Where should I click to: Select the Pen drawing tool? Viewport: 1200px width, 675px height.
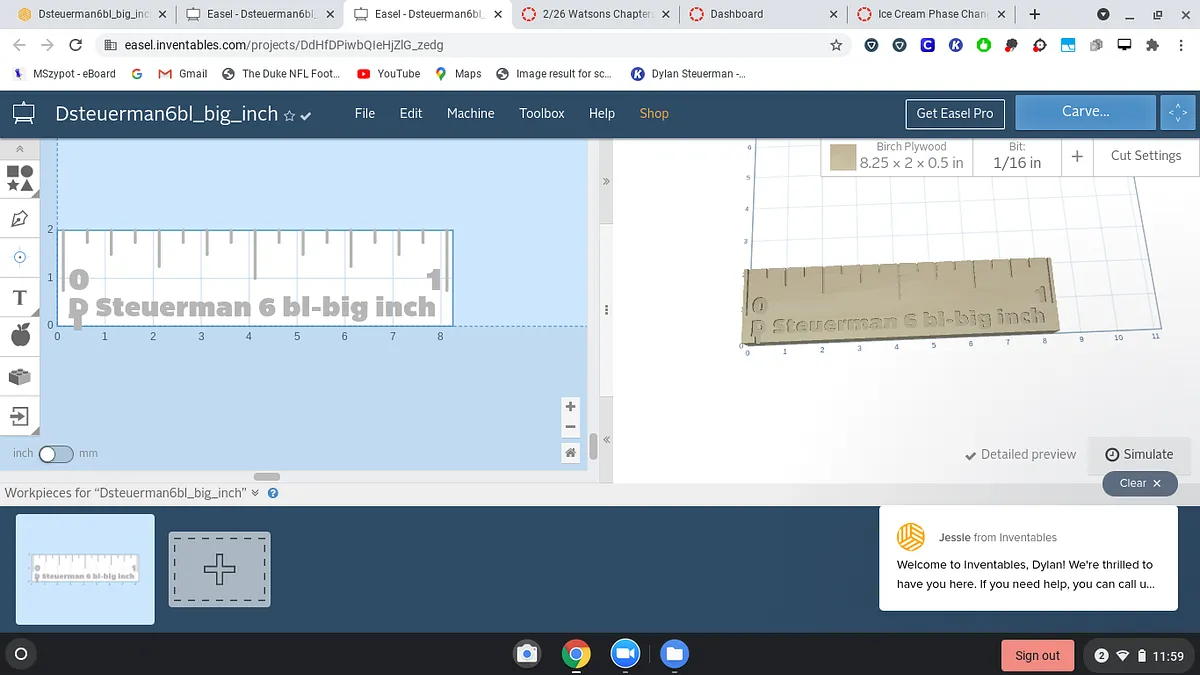pos(20,219)
